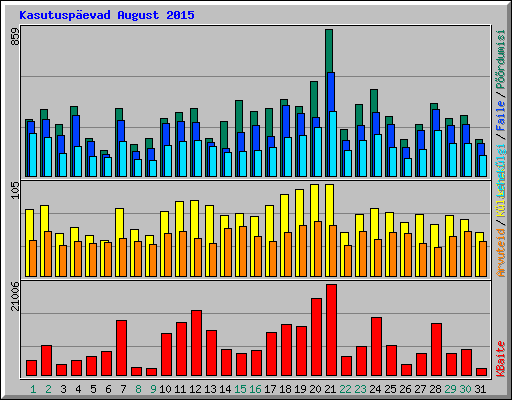The height and width of the screenshot is (400, 512).
Task: Click the green bar top for day 24
Action: coord(374,100)
